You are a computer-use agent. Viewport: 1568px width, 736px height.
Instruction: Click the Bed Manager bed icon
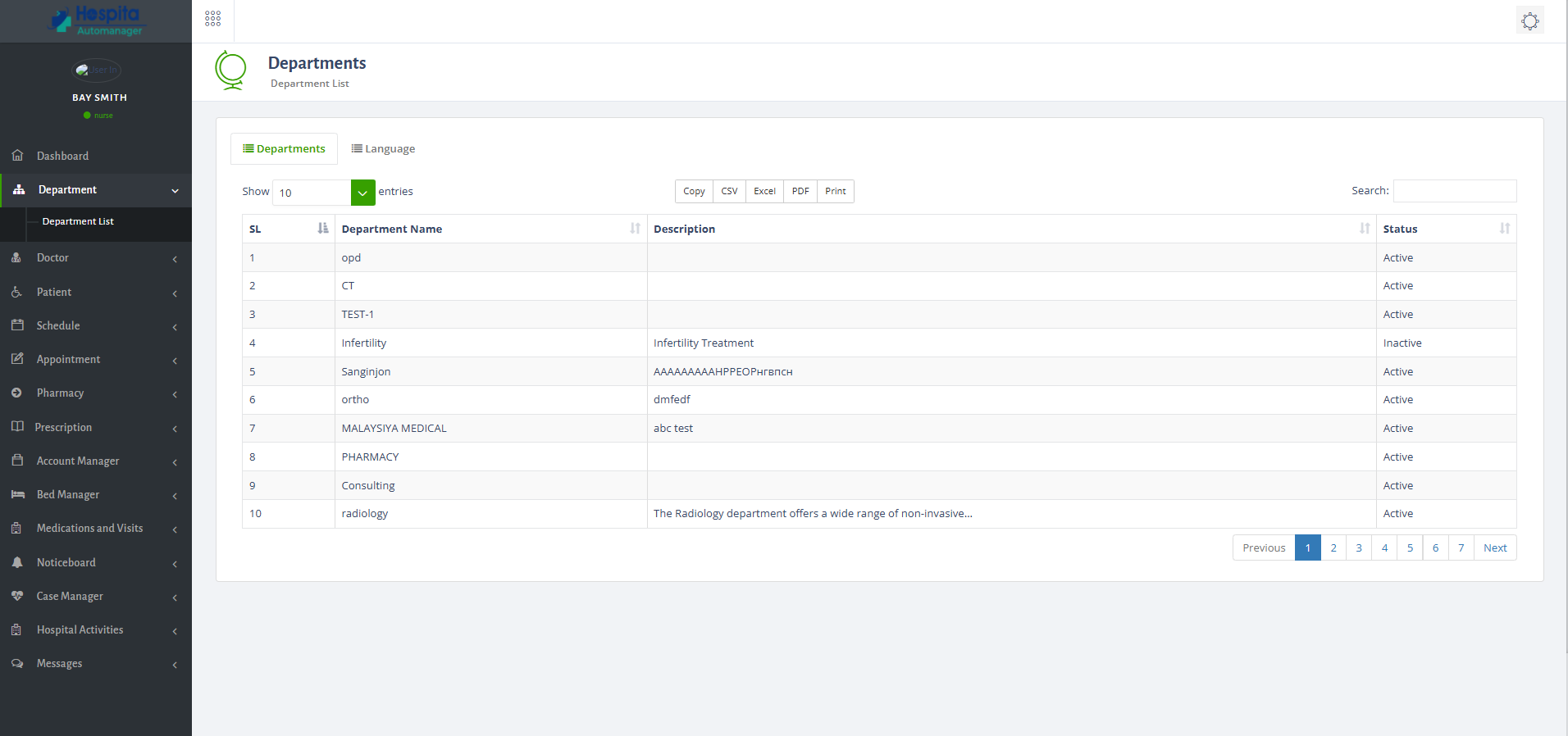(x=17, y=494)
